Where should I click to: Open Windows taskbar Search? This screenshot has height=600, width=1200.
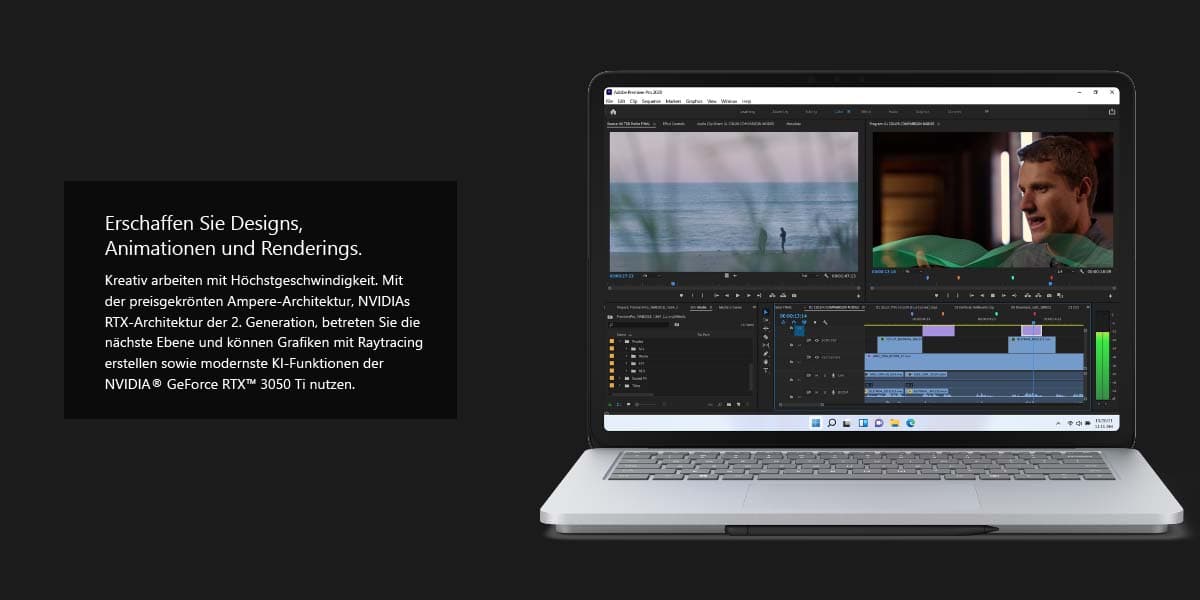(832, 423)
